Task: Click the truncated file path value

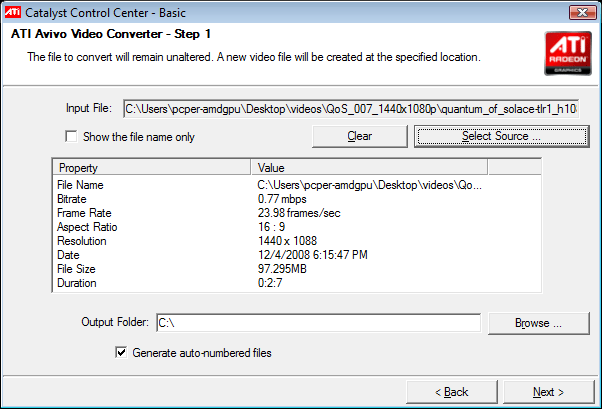Action: (x=369, y=185)
